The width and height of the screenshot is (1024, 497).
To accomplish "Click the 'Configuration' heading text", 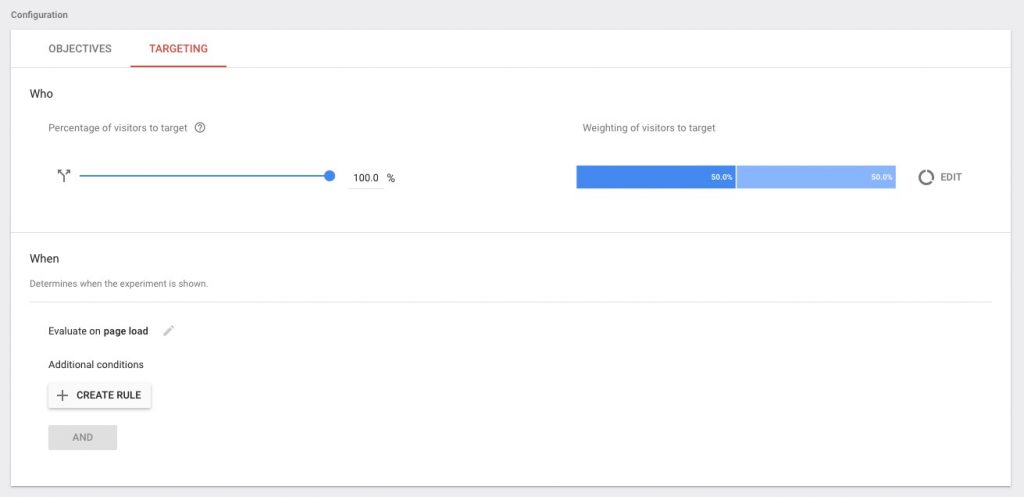I will point(39,14).
